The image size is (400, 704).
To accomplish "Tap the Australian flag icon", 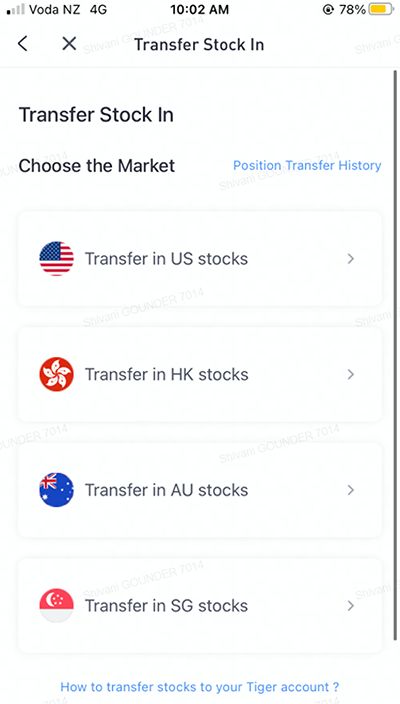I will (x=57, y=490).
